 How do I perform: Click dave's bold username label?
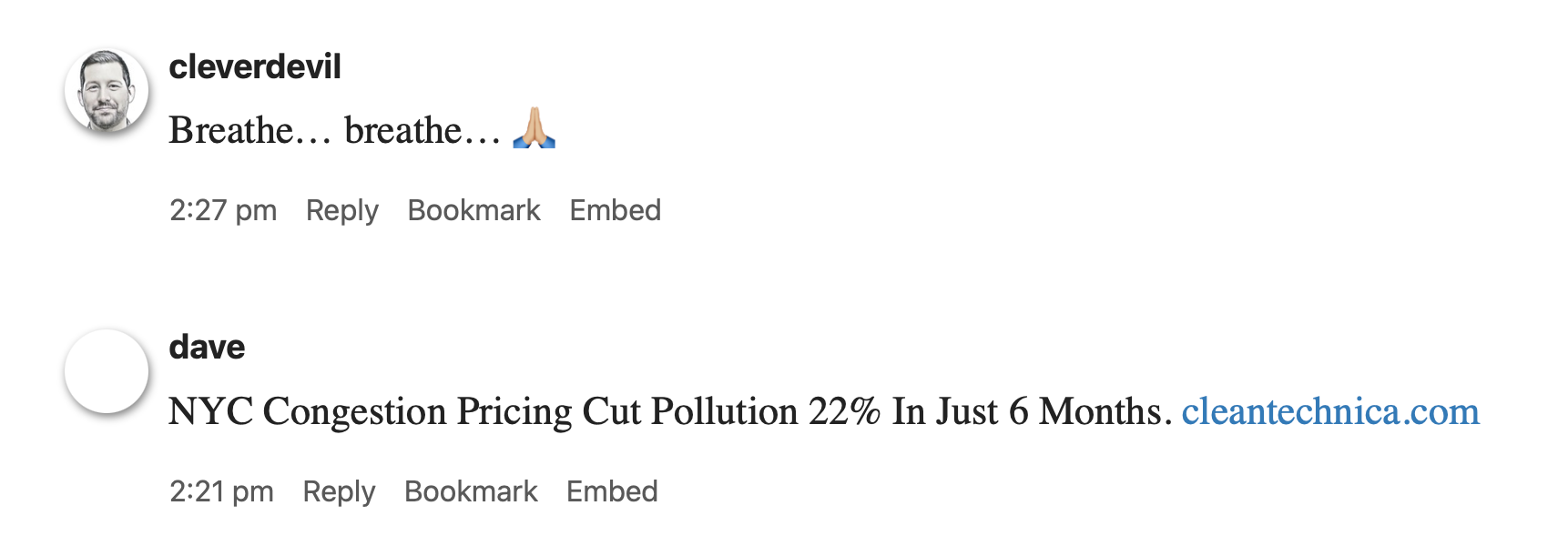point(205,347)
